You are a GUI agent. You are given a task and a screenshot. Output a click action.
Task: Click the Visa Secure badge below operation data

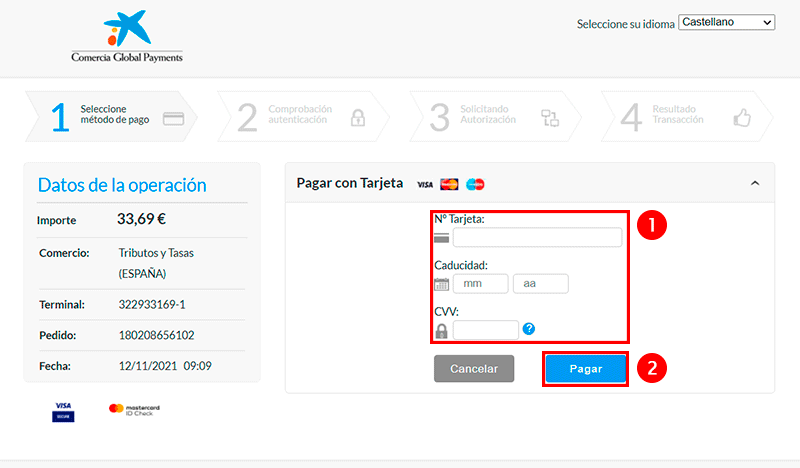(x=63, y=411)
